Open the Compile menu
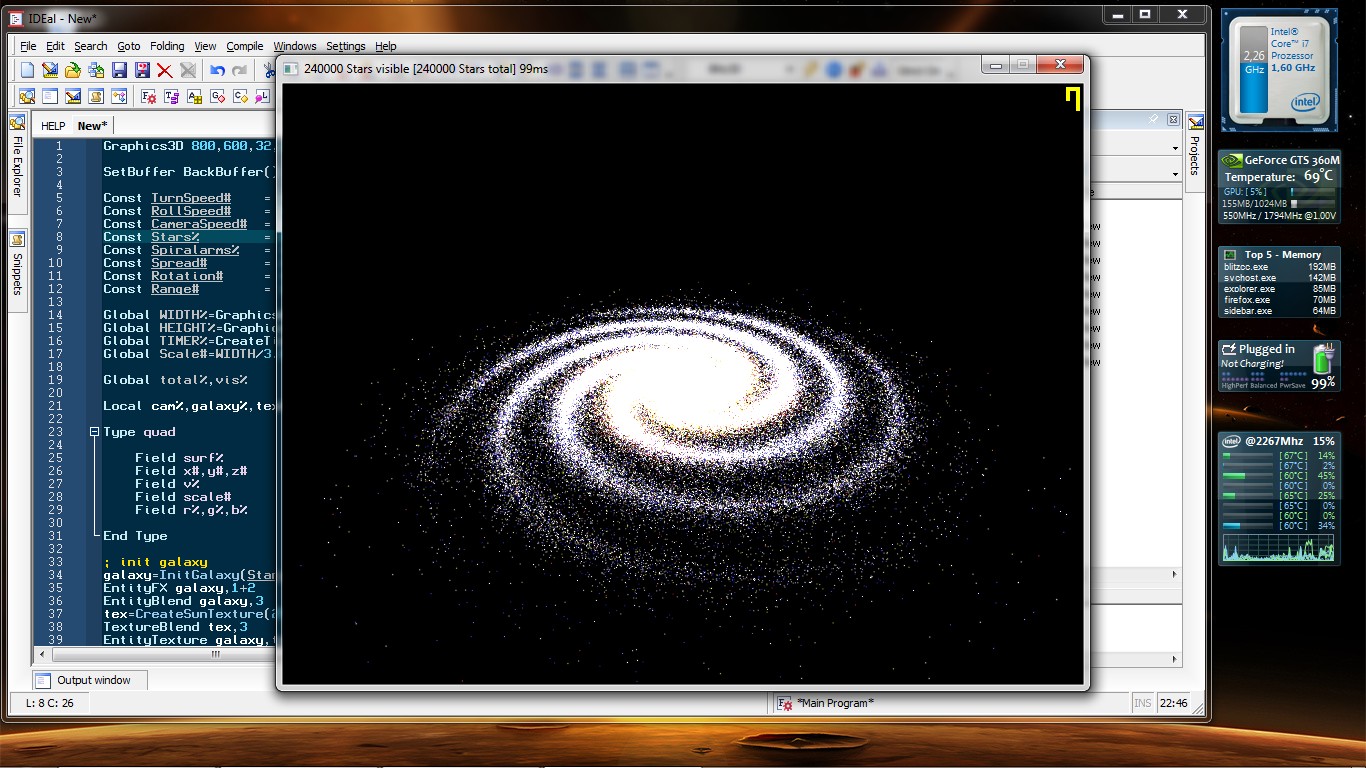The width and height of the screenshot is (1366, 768). point(244,46)
